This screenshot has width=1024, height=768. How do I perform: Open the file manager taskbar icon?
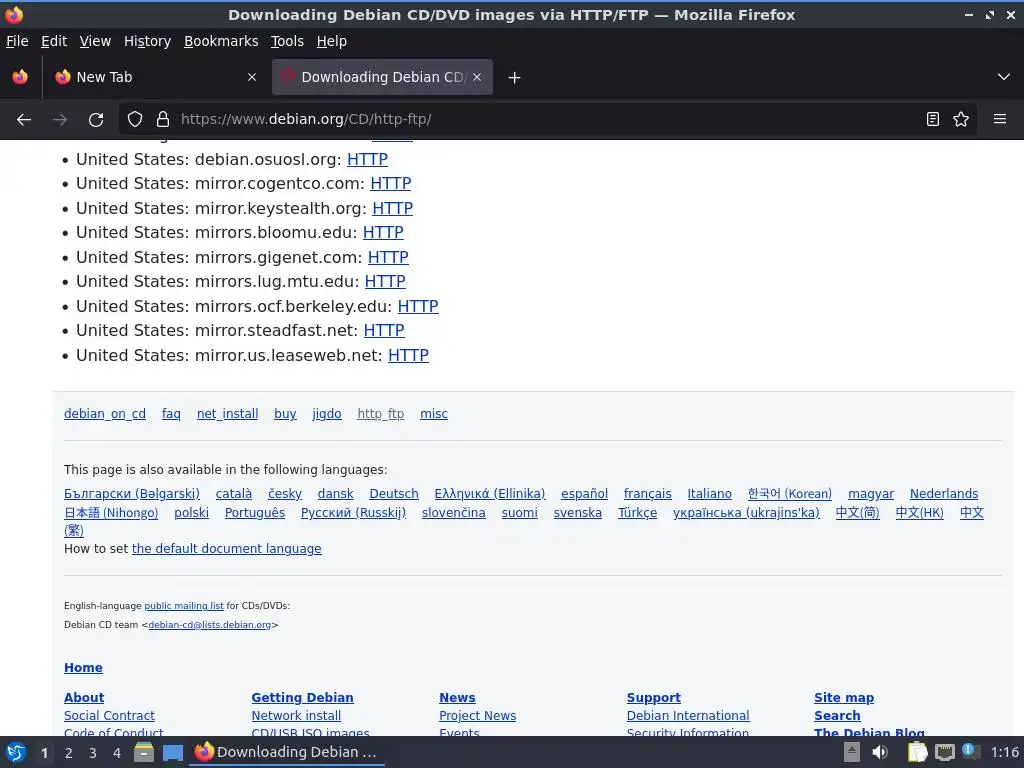pyautogui.click(x=143, y=752)
